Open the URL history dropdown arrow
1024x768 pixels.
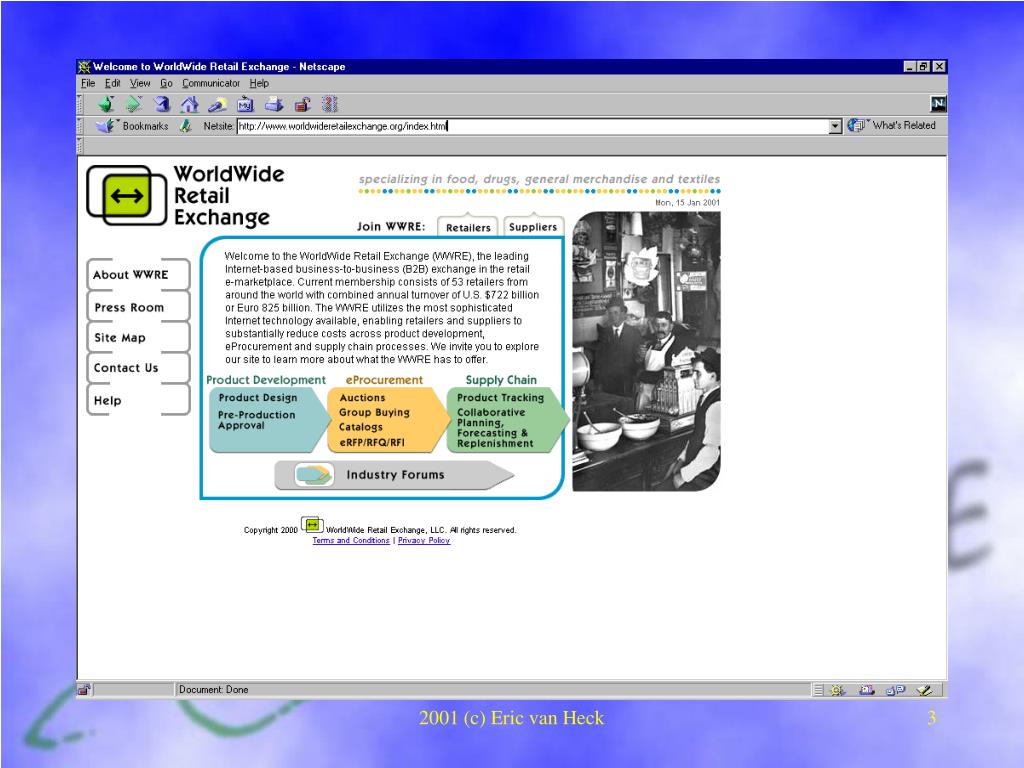[835, 126]
